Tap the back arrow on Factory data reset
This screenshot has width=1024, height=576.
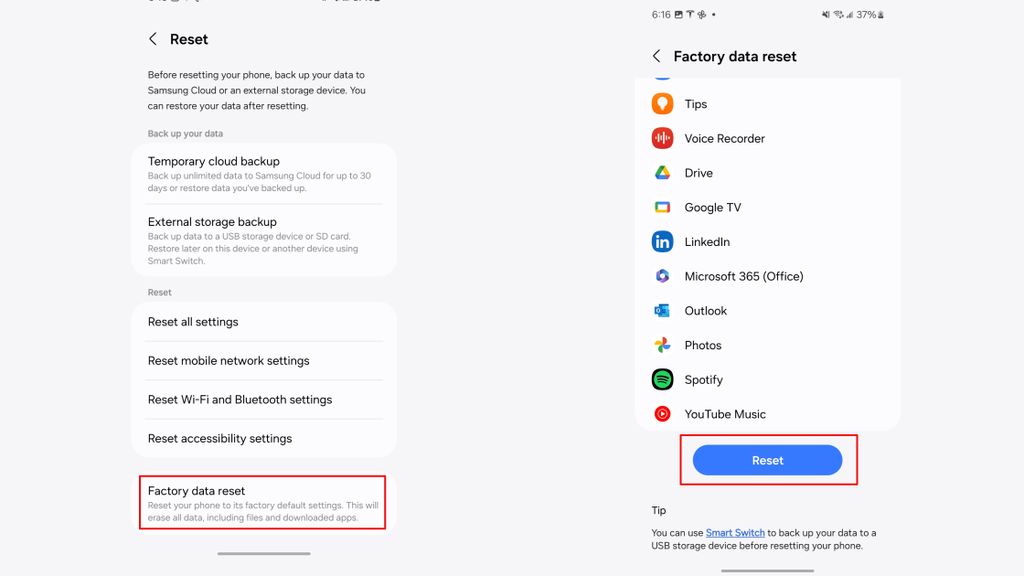pos(655,56)
